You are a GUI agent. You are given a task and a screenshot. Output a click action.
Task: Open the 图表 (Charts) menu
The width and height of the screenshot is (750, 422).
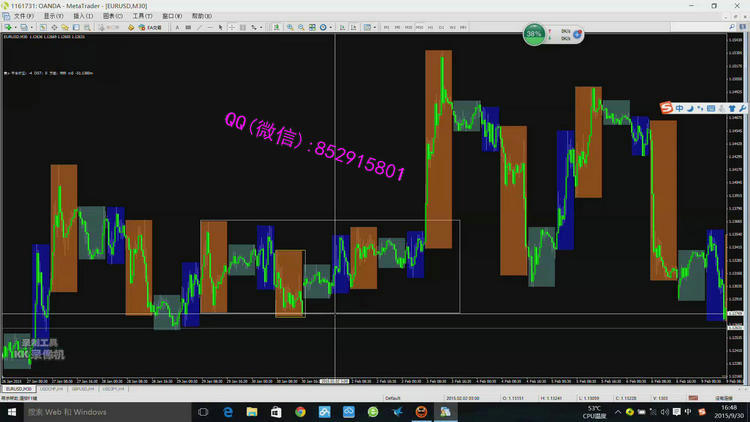112,16
